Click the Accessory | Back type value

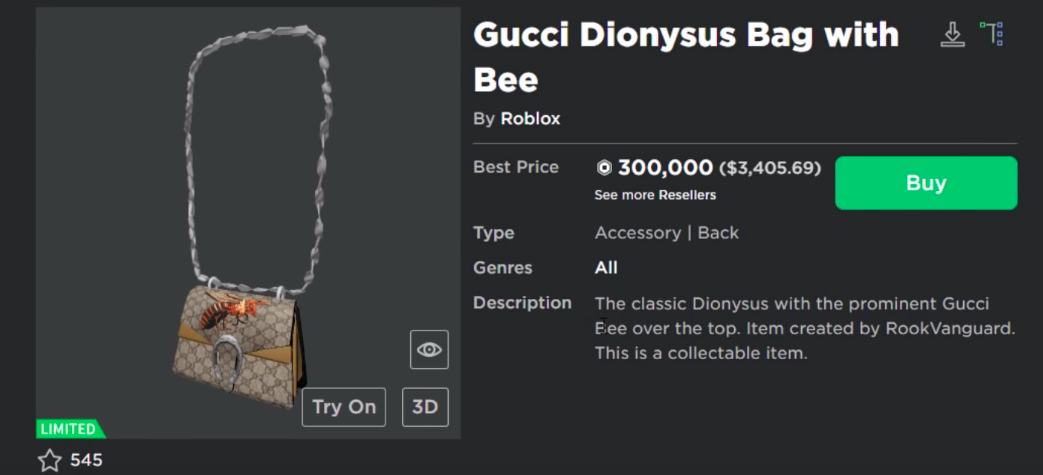666,233
